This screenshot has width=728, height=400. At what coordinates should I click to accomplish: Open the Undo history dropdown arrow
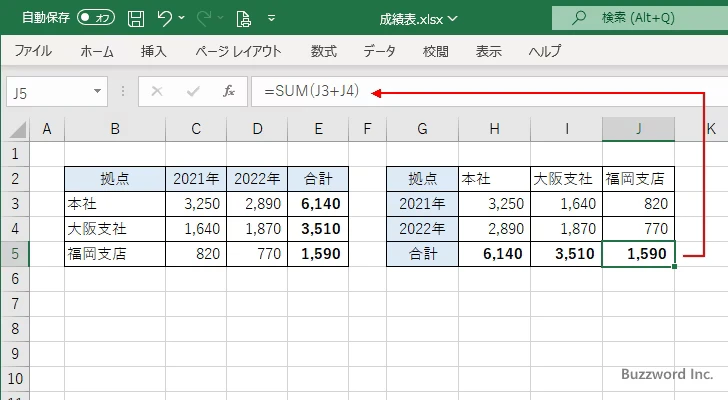182,18
